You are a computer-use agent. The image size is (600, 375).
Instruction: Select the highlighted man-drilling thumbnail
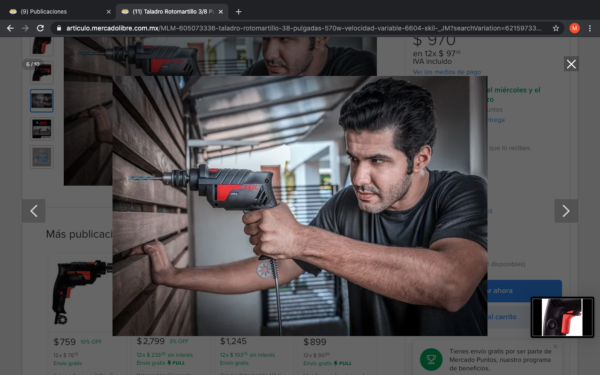(x=42, y=101)
